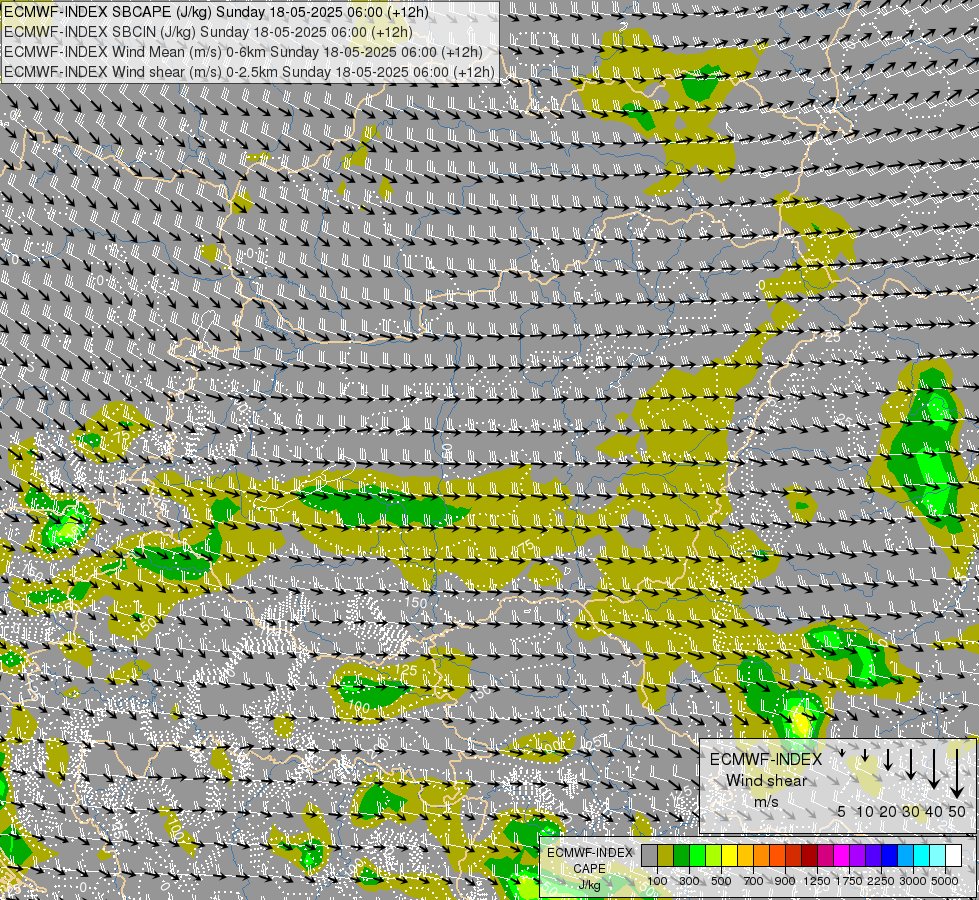The image size is (979, 900).
Task: Select the pure blue CAPE legend swatch
Action: 890,855
